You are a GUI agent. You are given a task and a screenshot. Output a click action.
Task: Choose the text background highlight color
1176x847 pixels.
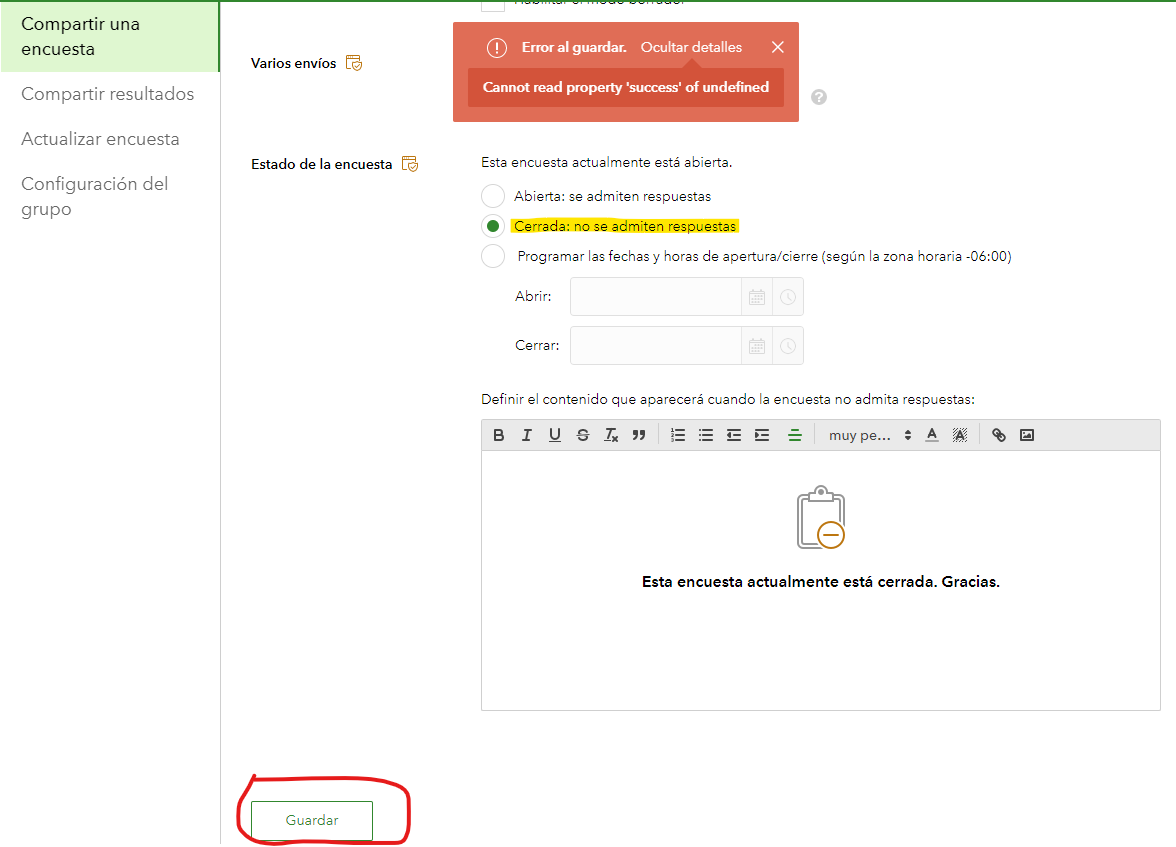click(960, 435)
